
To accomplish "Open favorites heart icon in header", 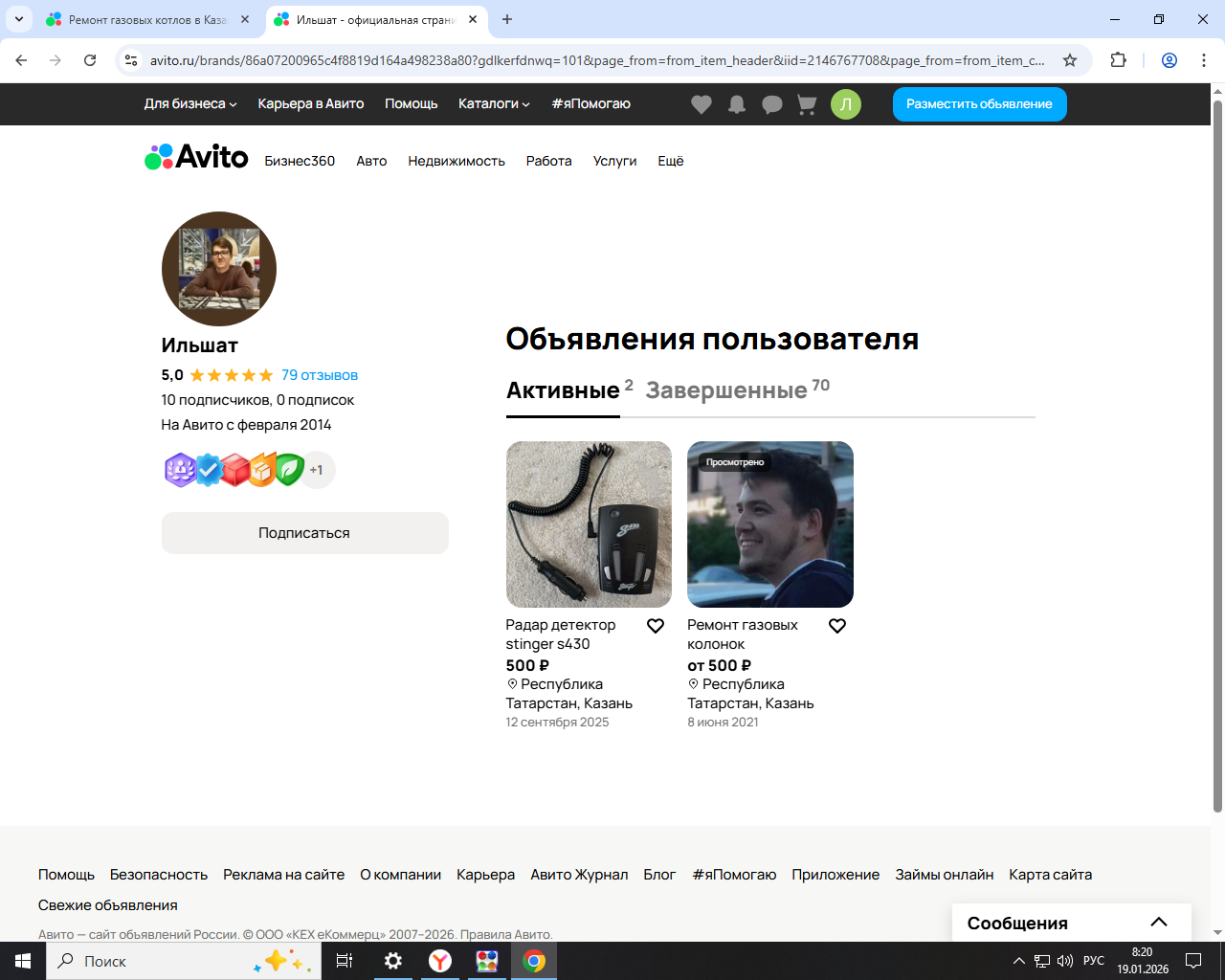I will pos(702,104).
